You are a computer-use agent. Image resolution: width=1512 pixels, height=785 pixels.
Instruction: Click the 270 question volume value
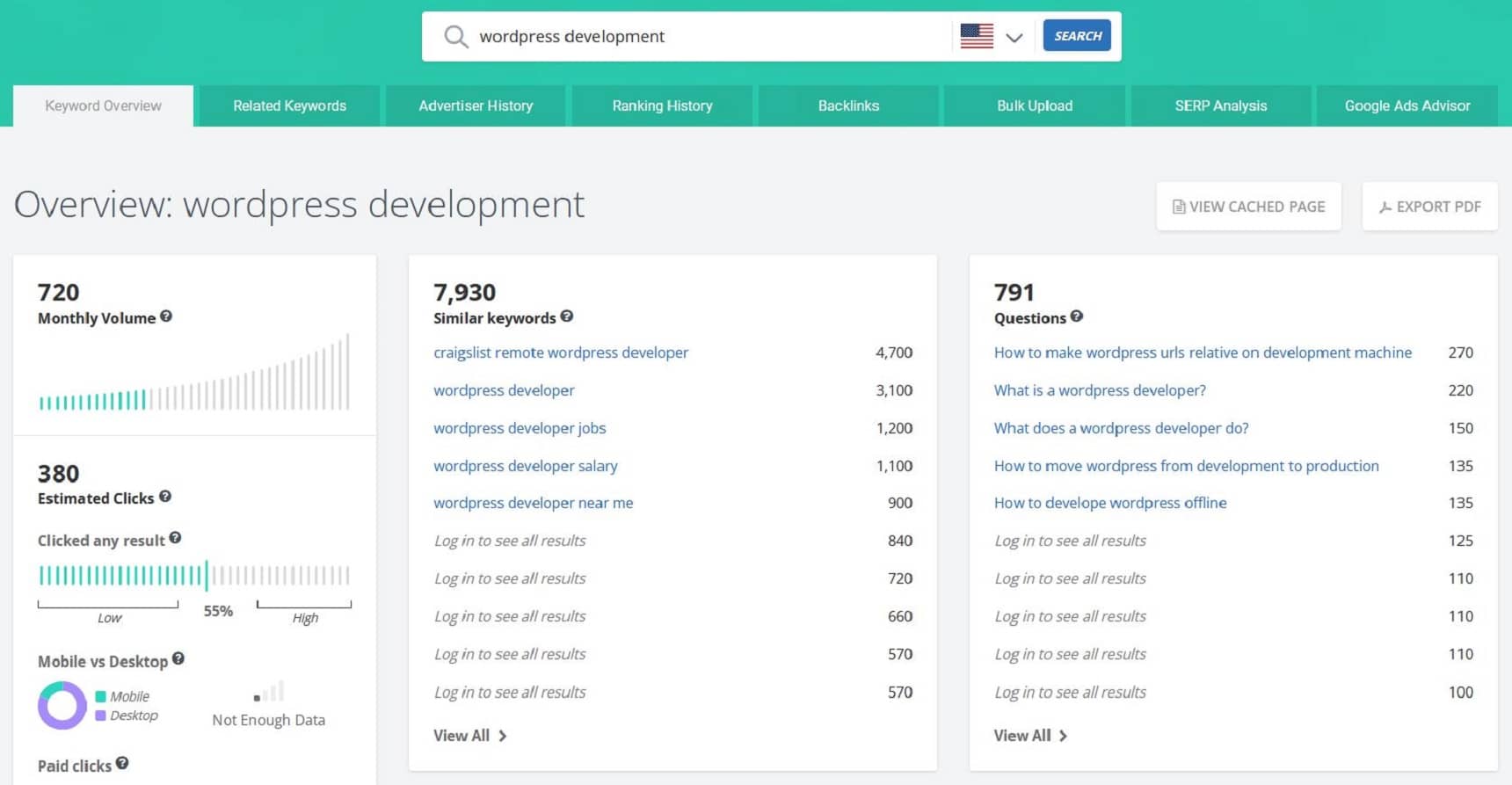1461,353
